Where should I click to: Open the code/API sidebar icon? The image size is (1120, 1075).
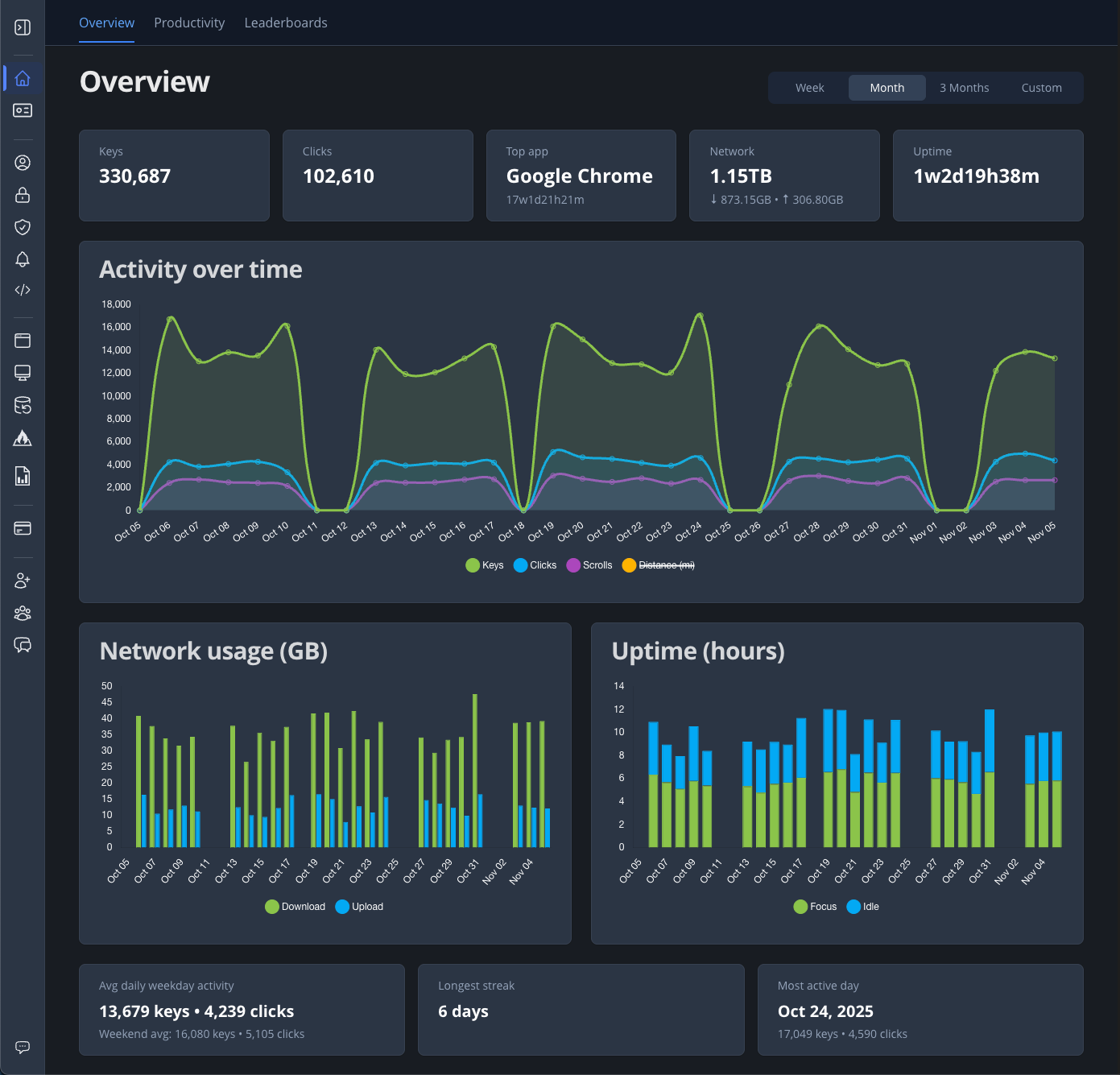[x=23, y=289]
